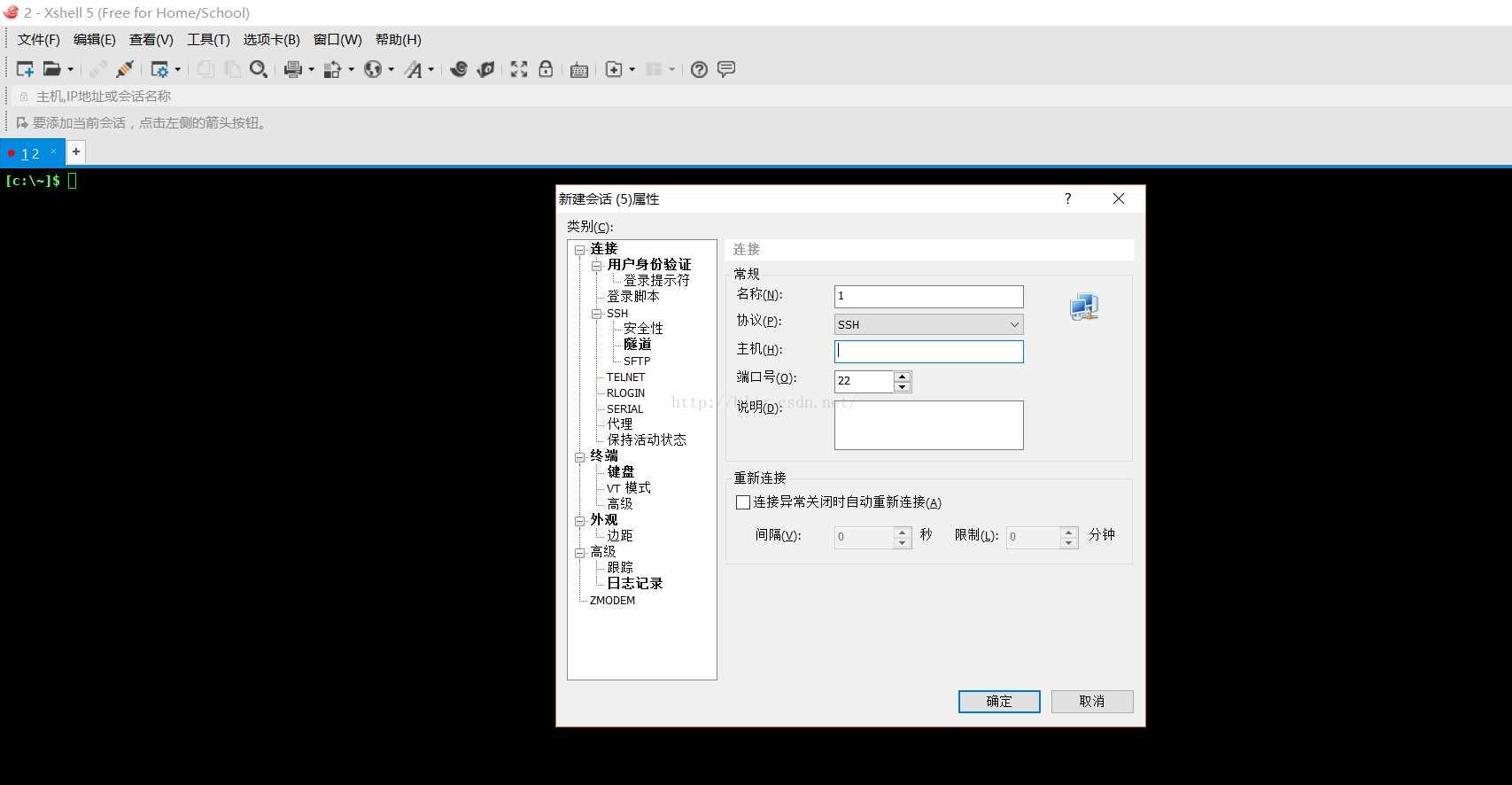Click the Open Session folder icon

pyautogui.click(x=52, y=69)
